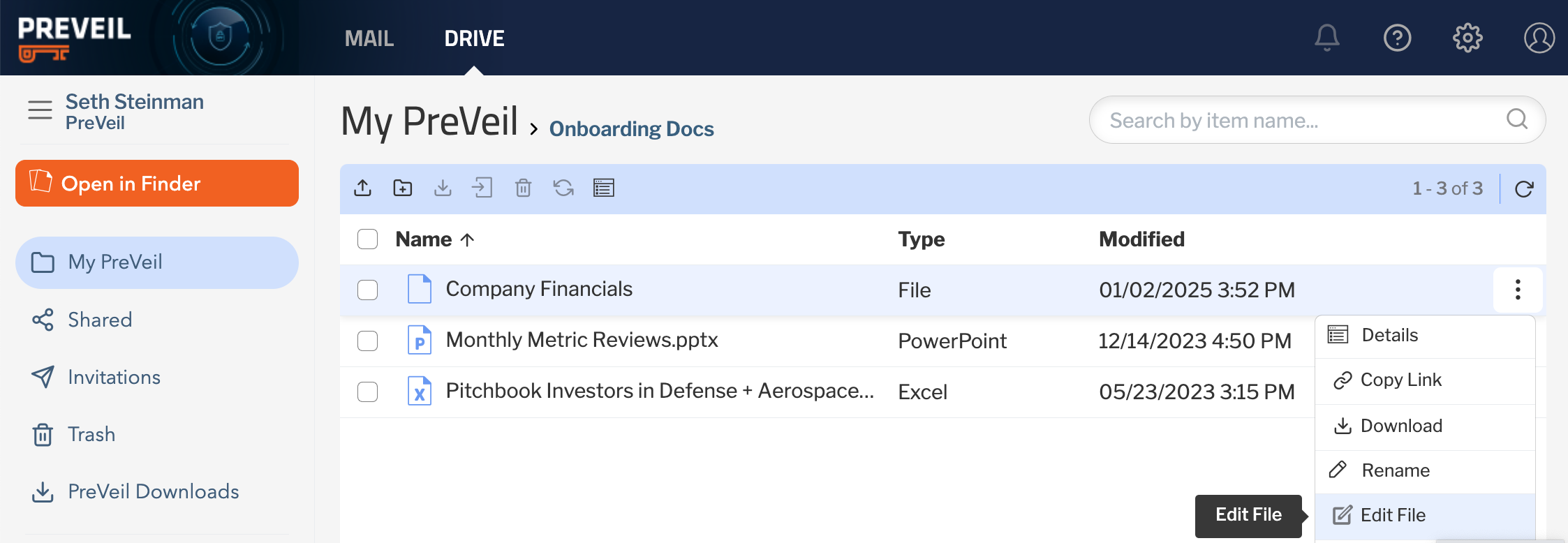
Task: Click the PowerPoint icon for Monthly Metric Reviews
Action: [420, 341]
